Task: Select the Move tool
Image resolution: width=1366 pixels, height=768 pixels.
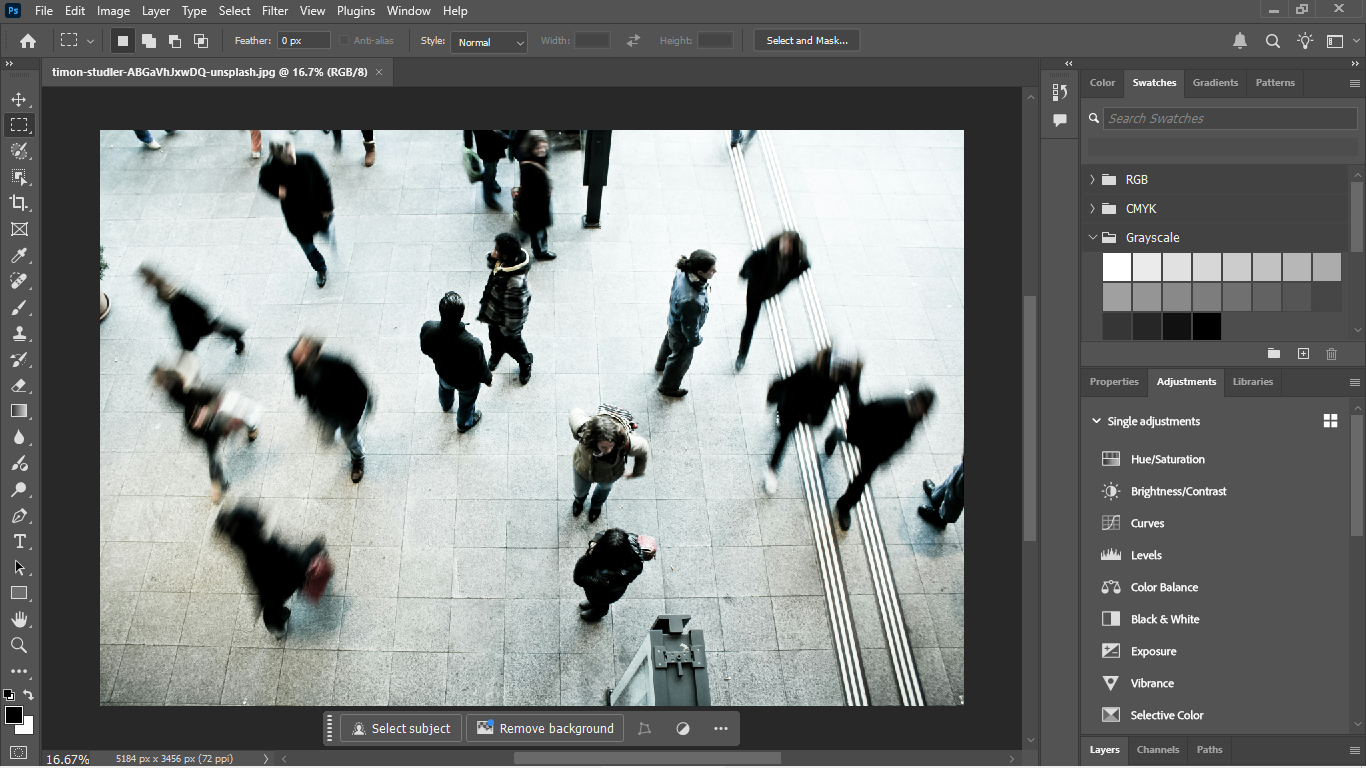Action: (x=19, y=99)
